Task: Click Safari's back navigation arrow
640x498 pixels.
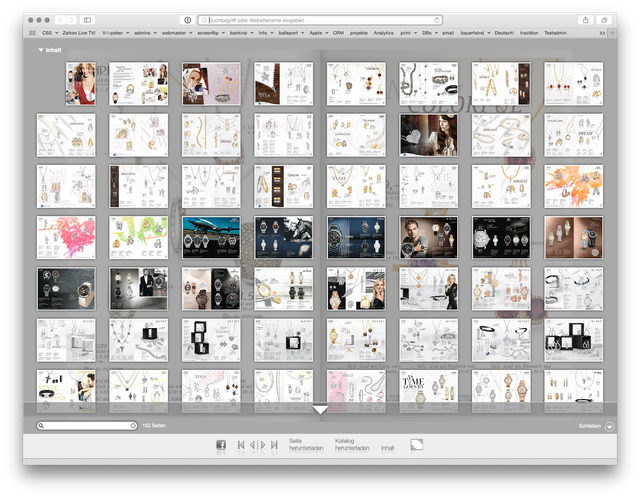Action: tap(59, 20)
